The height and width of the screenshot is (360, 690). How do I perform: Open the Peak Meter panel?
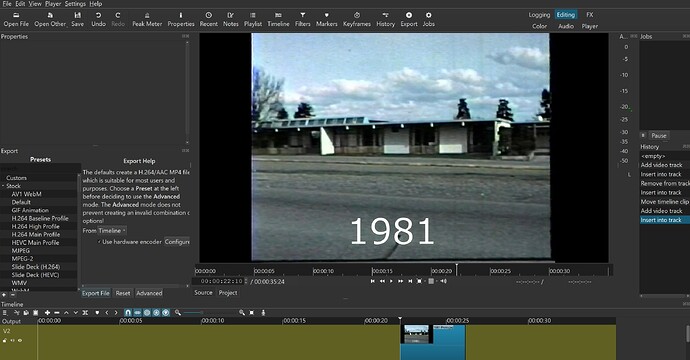tap(147, 20)
